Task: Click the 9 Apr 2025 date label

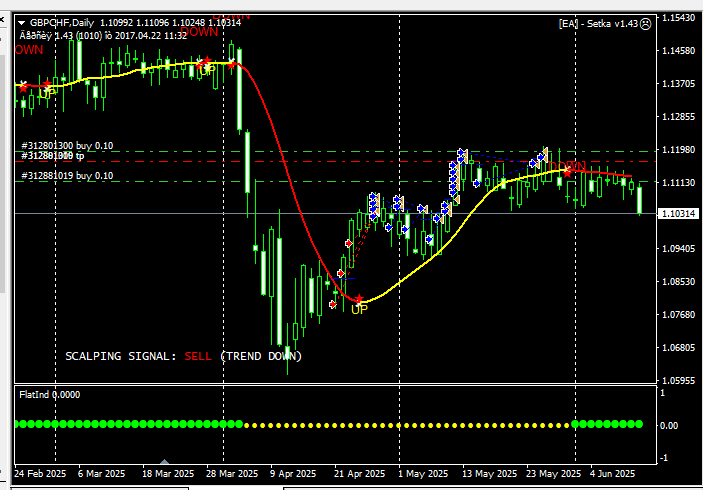Action: (x=293, y=474)
